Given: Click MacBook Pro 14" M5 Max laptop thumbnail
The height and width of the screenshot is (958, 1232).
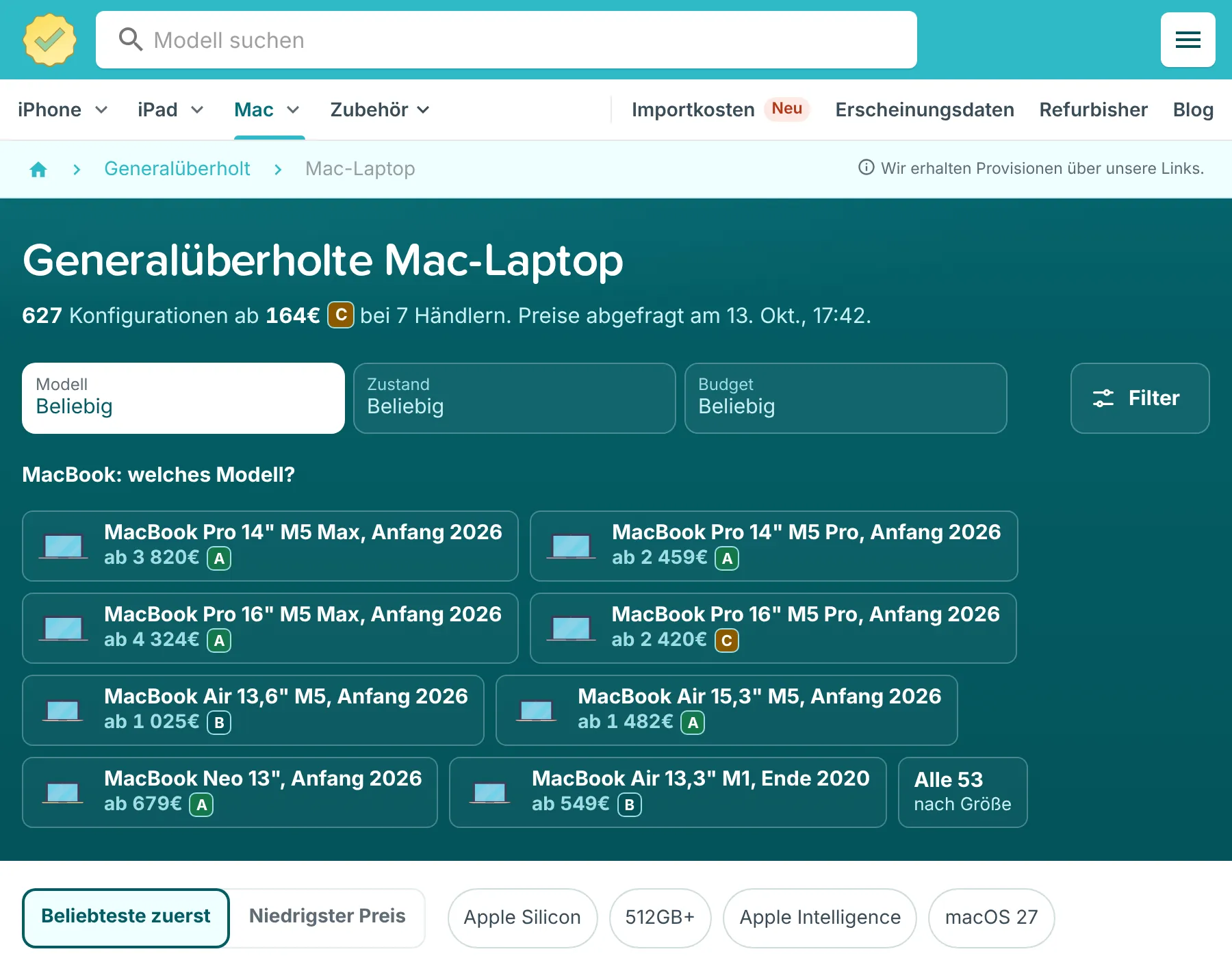Looking at the screenshot, I should click(x=63, y=547).
